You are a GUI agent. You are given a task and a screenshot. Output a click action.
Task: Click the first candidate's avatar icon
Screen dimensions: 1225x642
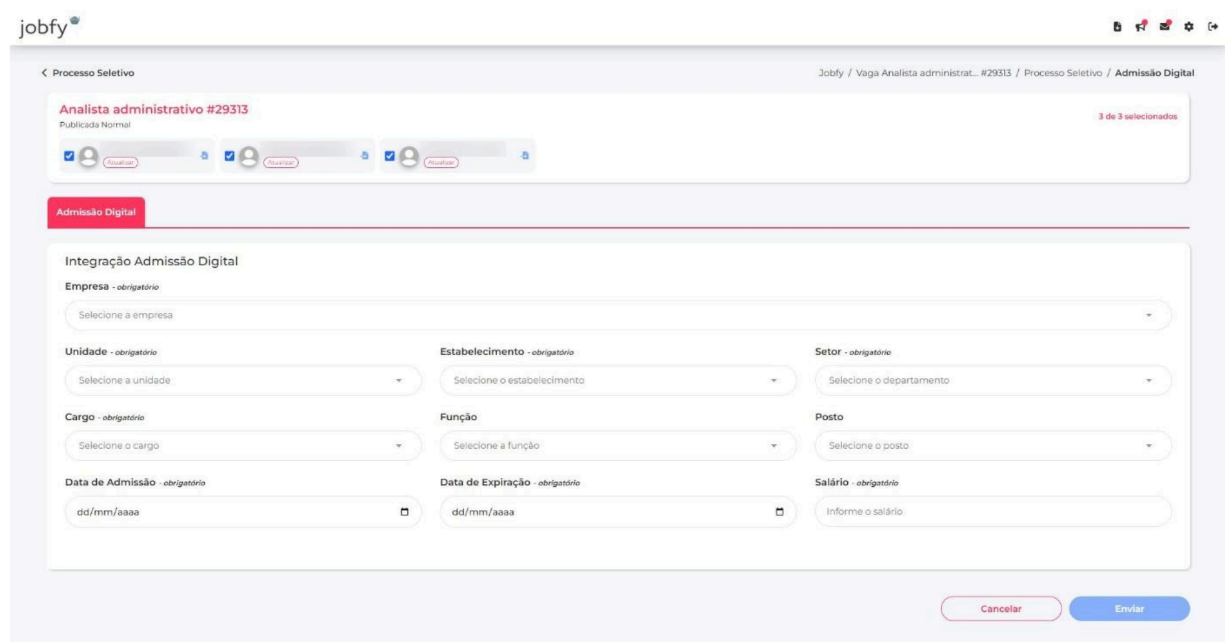point(87,156)
